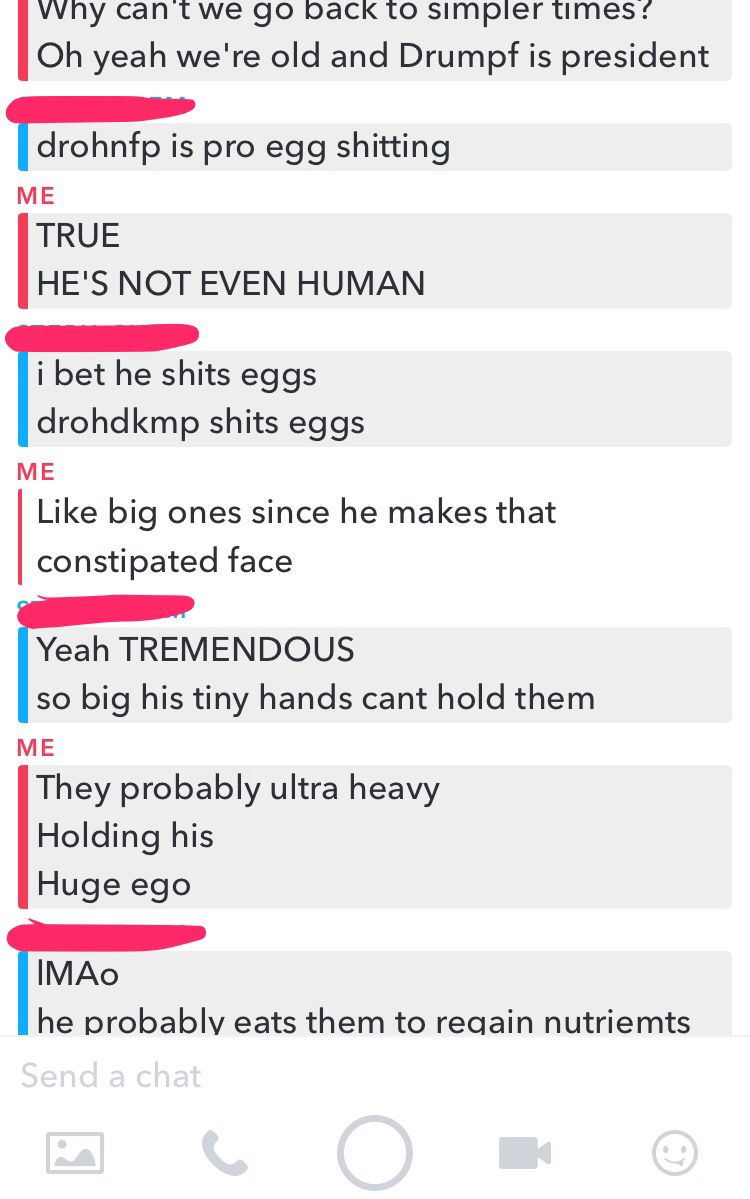Tap 'They probably ultra heavy' message
This screenshot has width=750, height=1199.
[238, 788]
